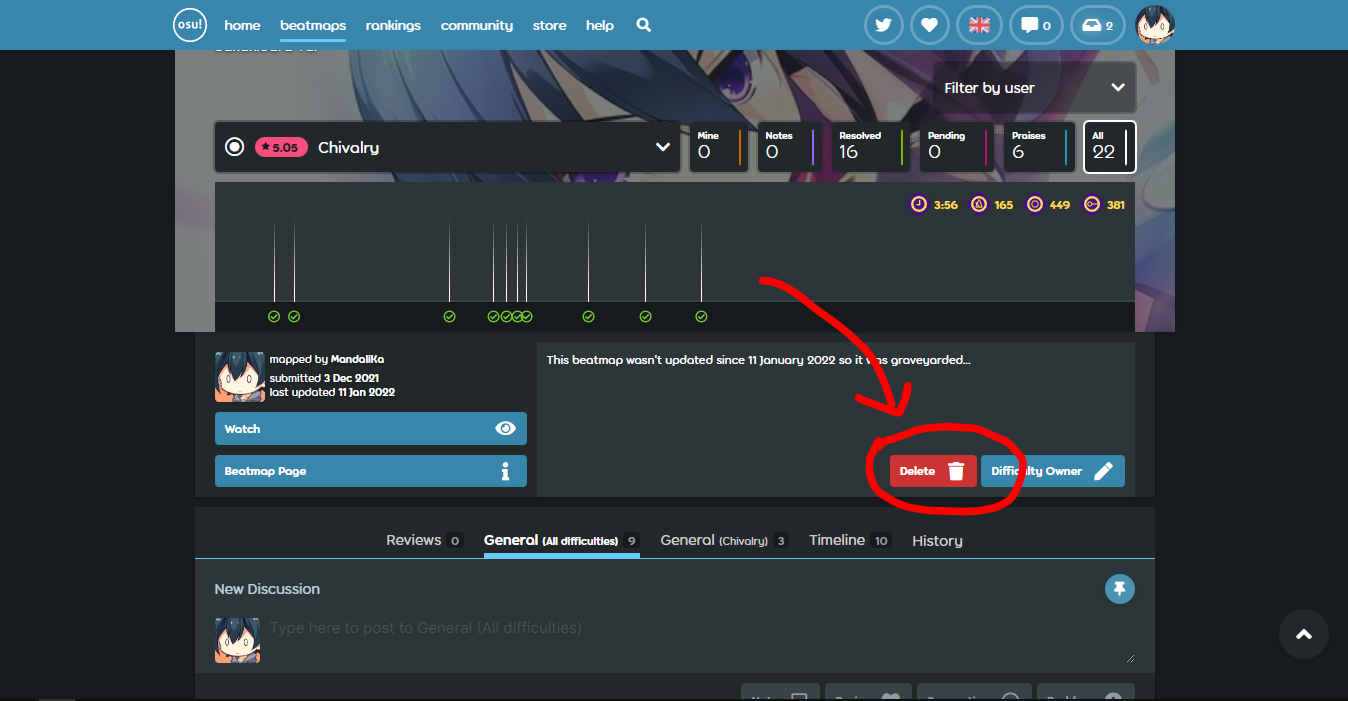
Task: Show All 22 discussions counter
Action: coord(1109,147)
